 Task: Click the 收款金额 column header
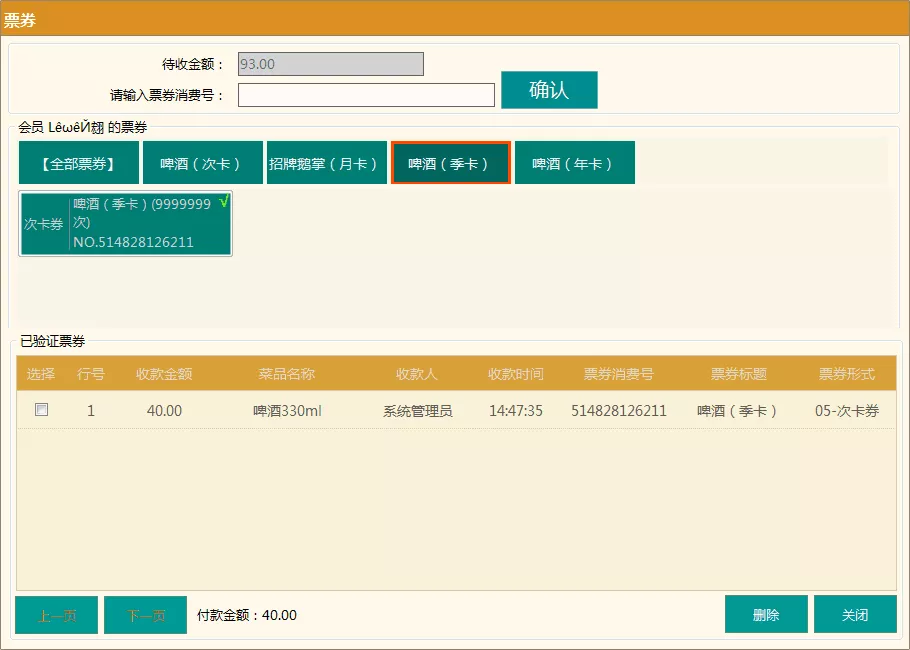coord(164,374)
